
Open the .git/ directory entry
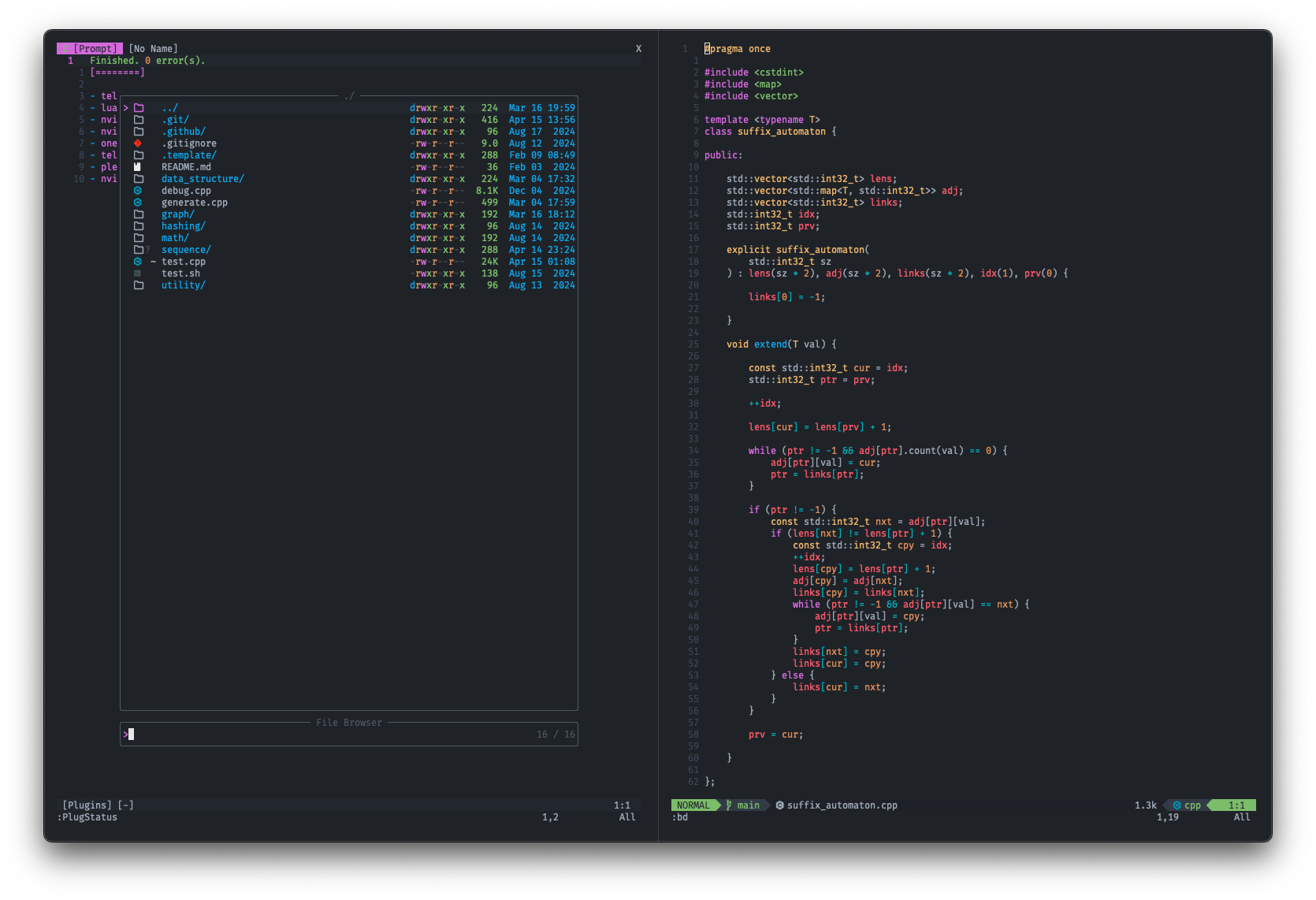175,120
